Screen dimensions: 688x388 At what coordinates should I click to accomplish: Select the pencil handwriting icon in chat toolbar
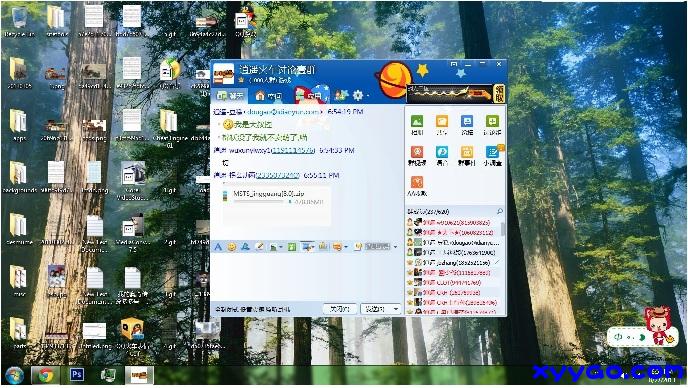(x=259, y=247)
